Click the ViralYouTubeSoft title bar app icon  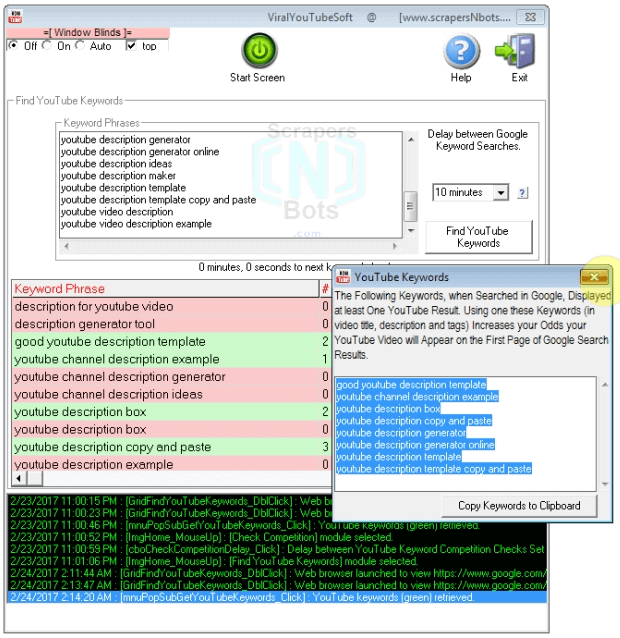[x=15, y=17]
